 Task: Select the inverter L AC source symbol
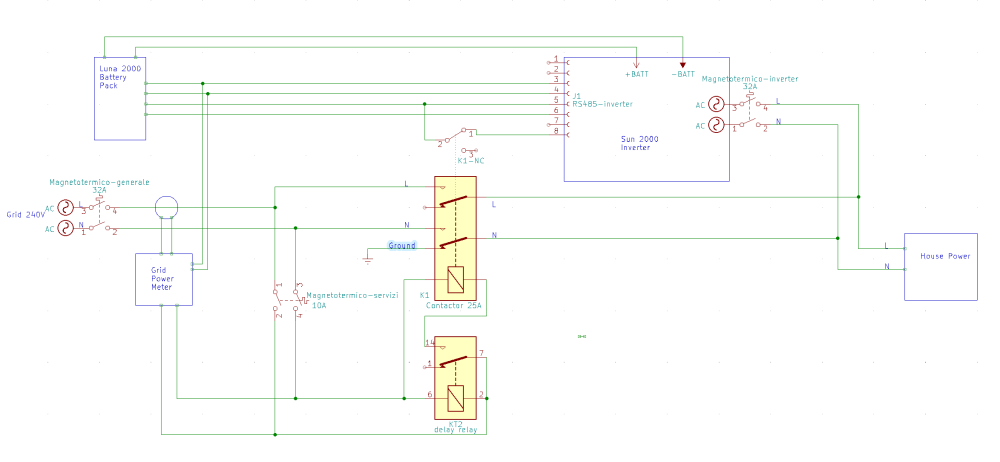click(x=717, y=105)
